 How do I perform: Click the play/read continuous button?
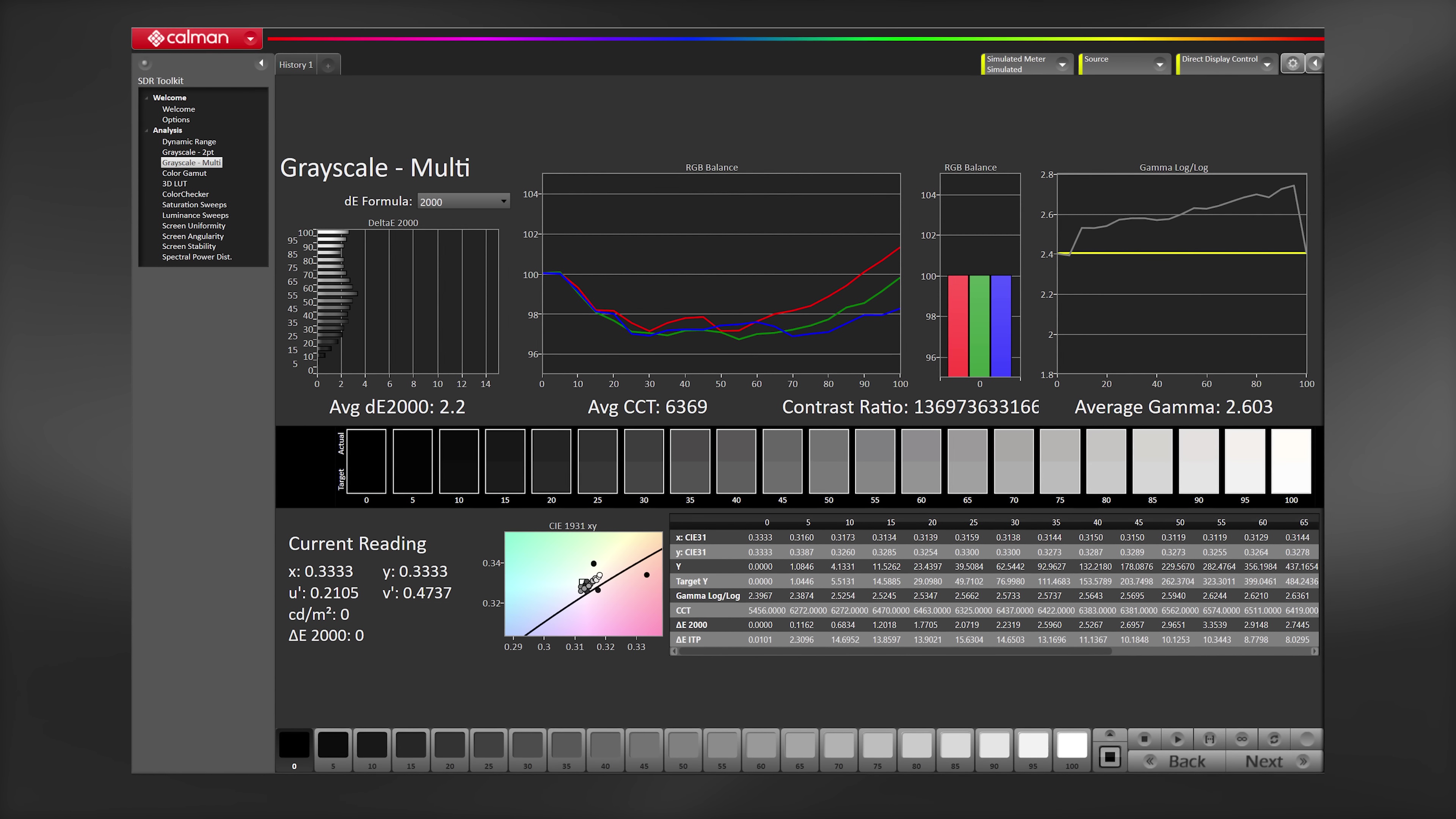1177,739
